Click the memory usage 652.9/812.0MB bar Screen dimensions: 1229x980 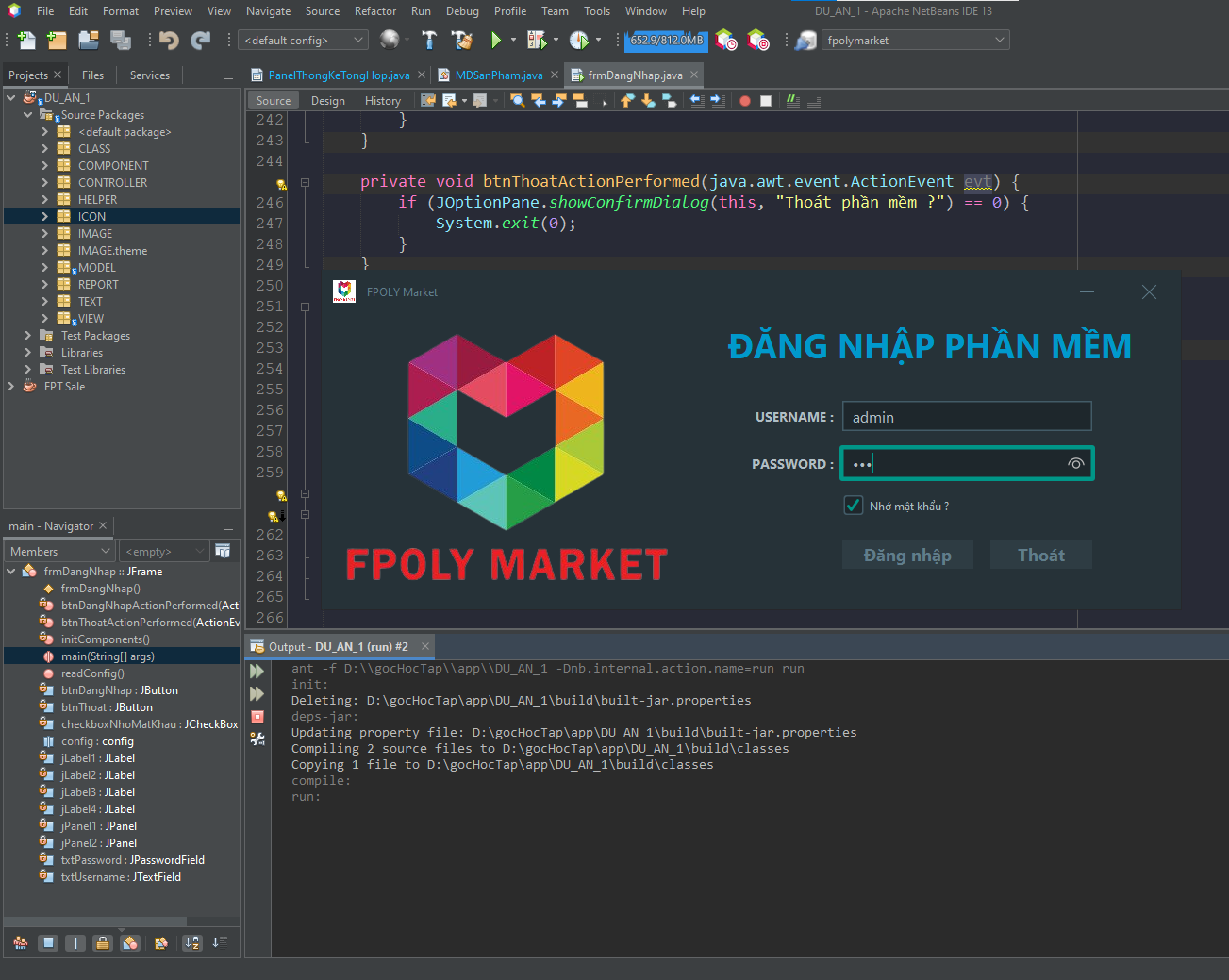(x=667, y=40)
